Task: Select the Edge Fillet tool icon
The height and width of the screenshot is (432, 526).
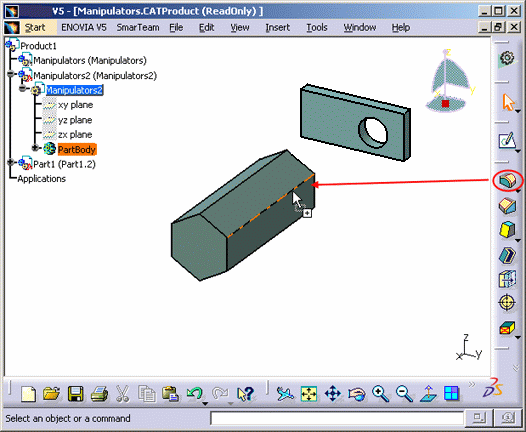Action: (507, 180)
